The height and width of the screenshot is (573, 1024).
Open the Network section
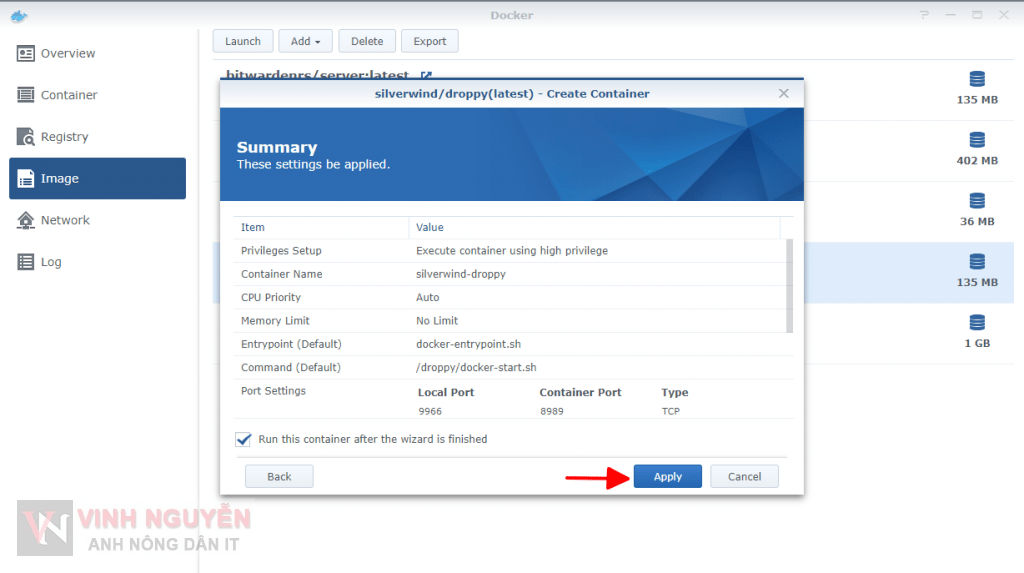coord(64,220)
